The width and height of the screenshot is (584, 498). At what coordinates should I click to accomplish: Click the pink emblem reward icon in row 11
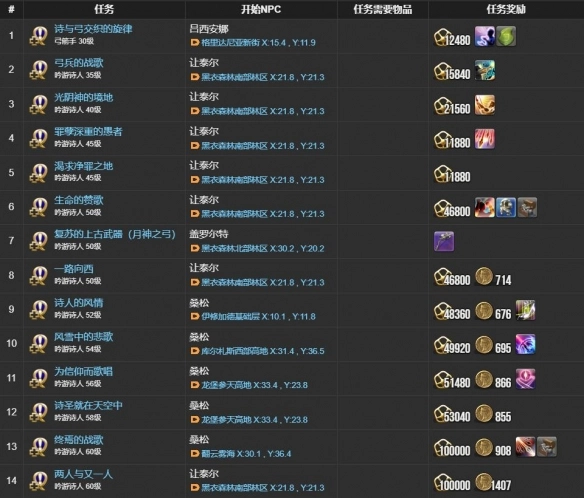525,379
